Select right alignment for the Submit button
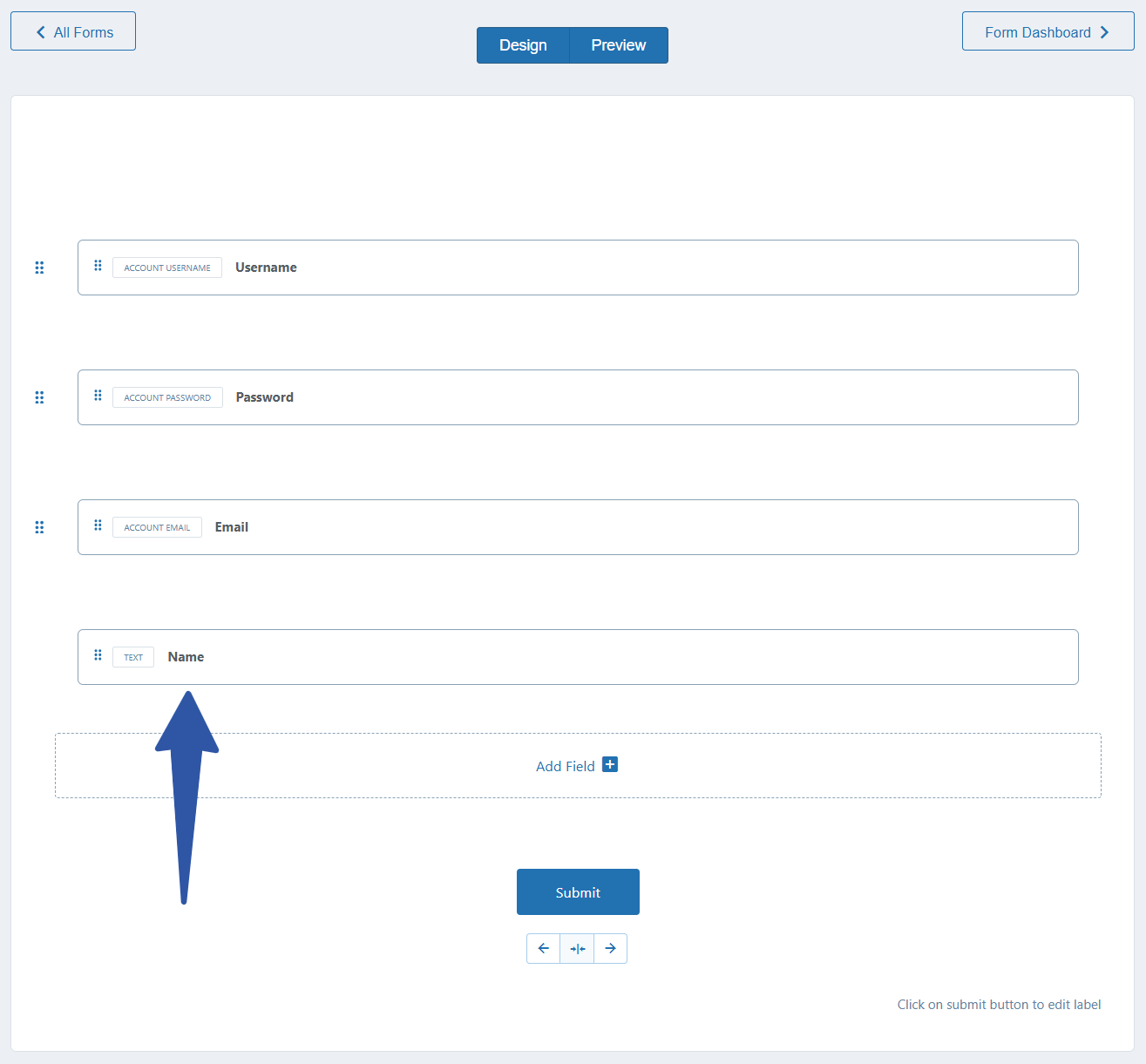Screen dimensions: 1146x1064 click(610, 948)
